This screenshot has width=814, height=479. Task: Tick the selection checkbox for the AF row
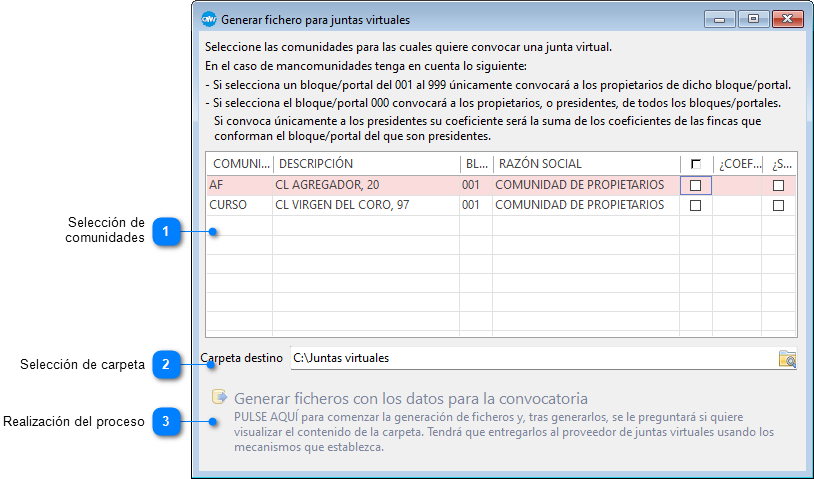click(696, 185)
